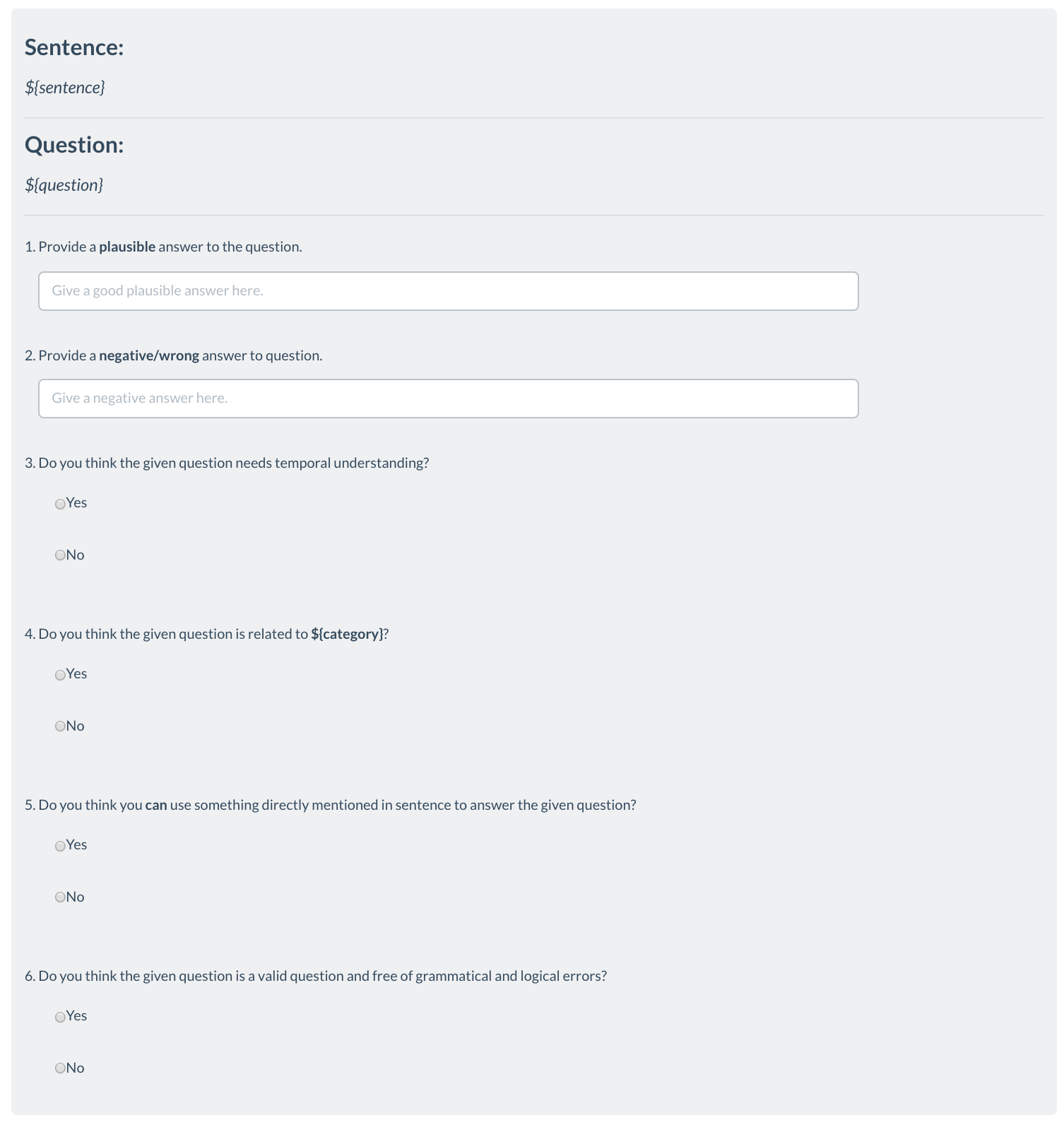Click the bold ${category} text

(347, 634)
